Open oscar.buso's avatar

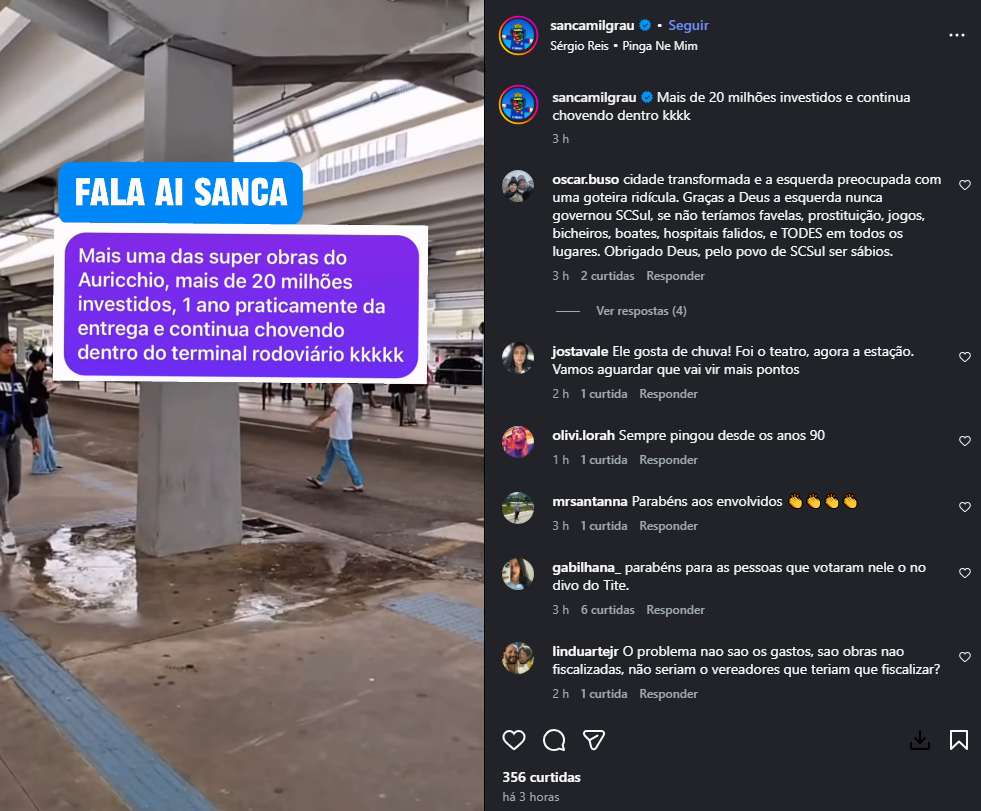click(518, 186)
